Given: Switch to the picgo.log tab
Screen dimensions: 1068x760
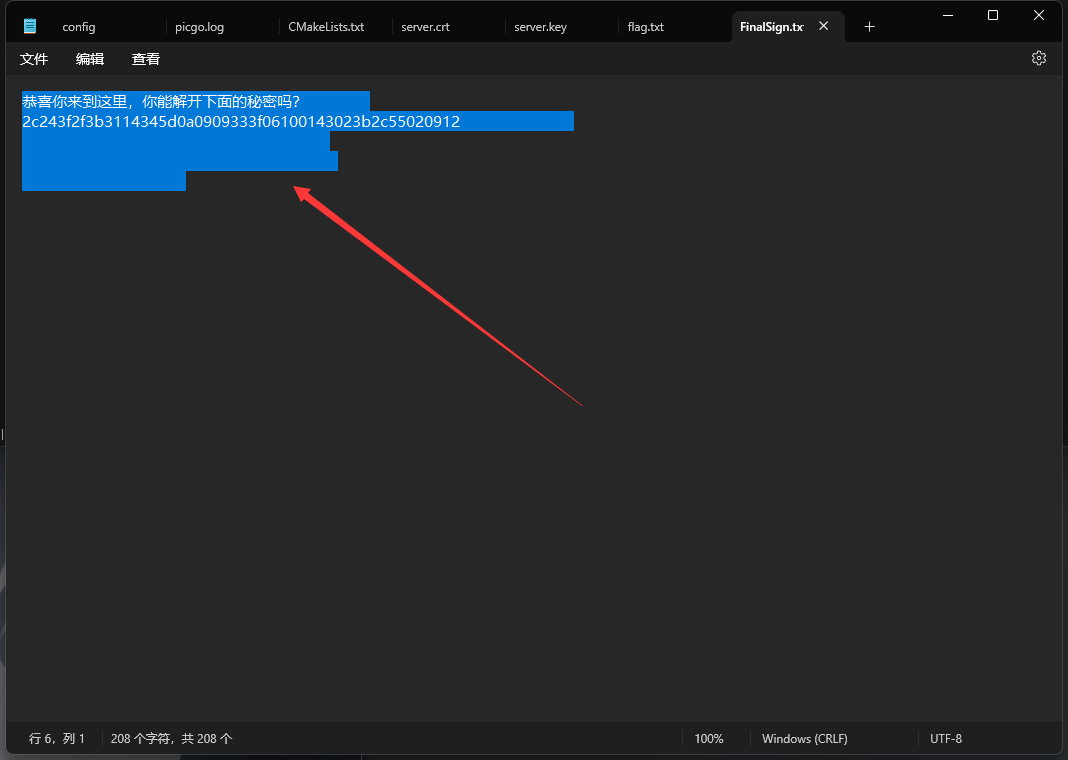Looking at the screenshot, I should tap(200, 27).
